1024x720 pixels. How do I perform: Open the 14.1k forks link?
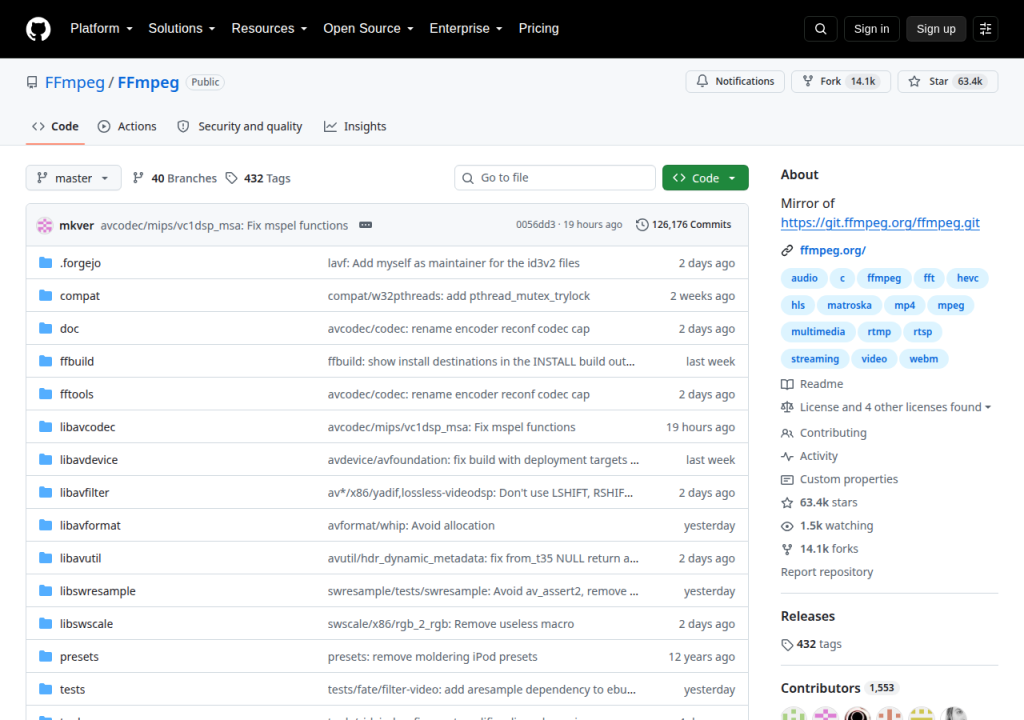tap(829, 549)
